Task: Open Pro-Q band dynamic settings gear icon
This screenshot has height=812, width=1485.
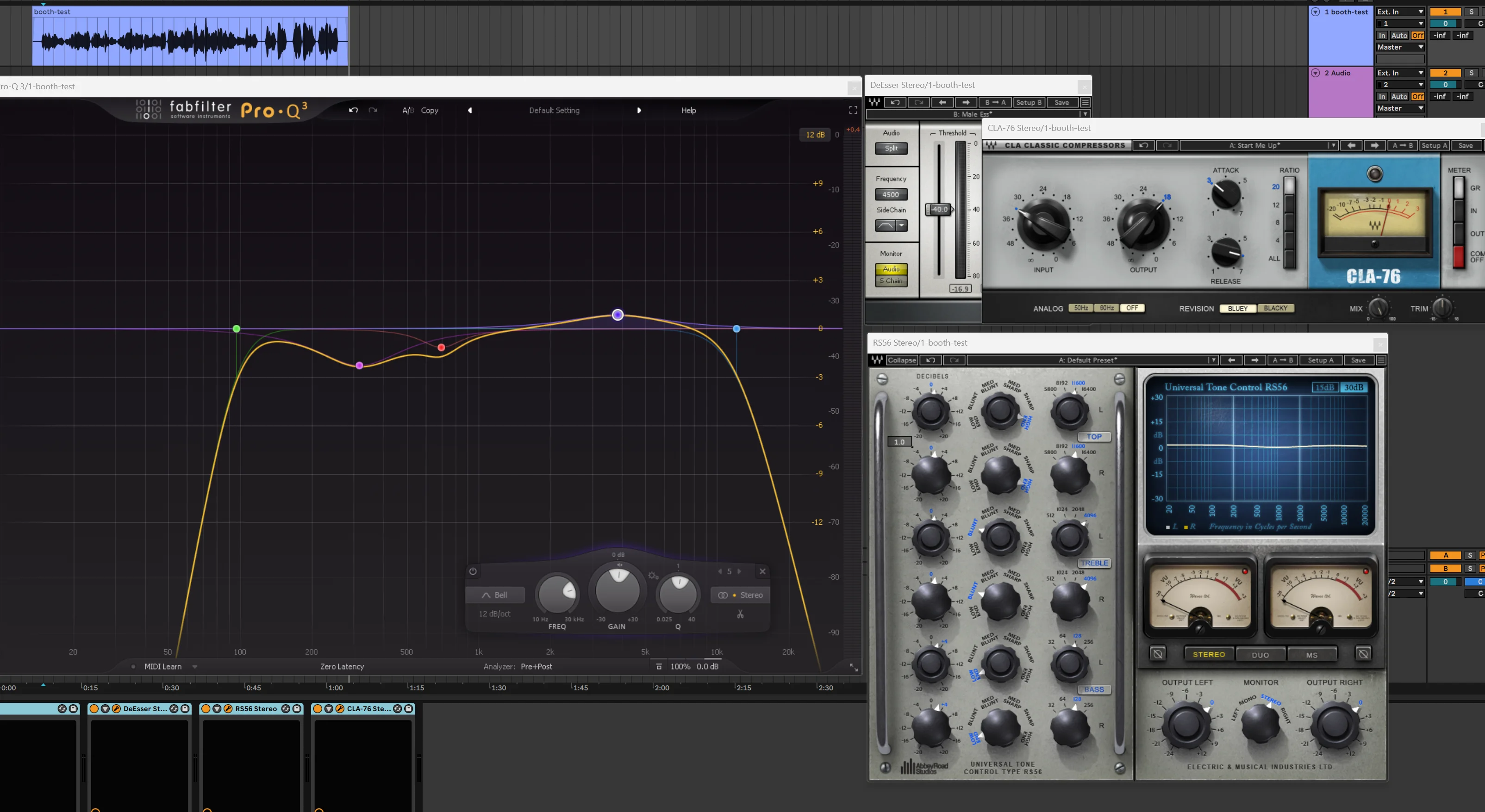Action: [x=653, y=576]
